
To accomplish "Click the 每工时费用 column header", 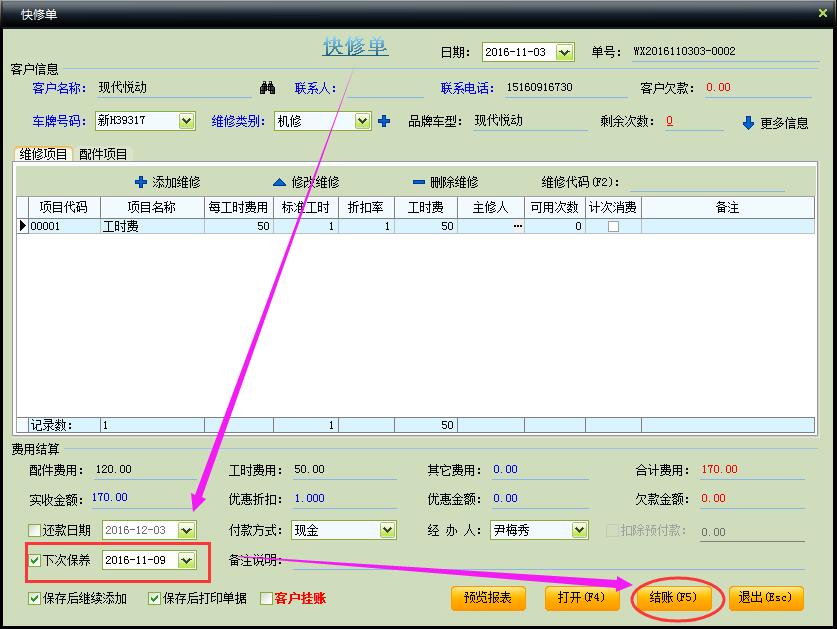I will point(239,207).
